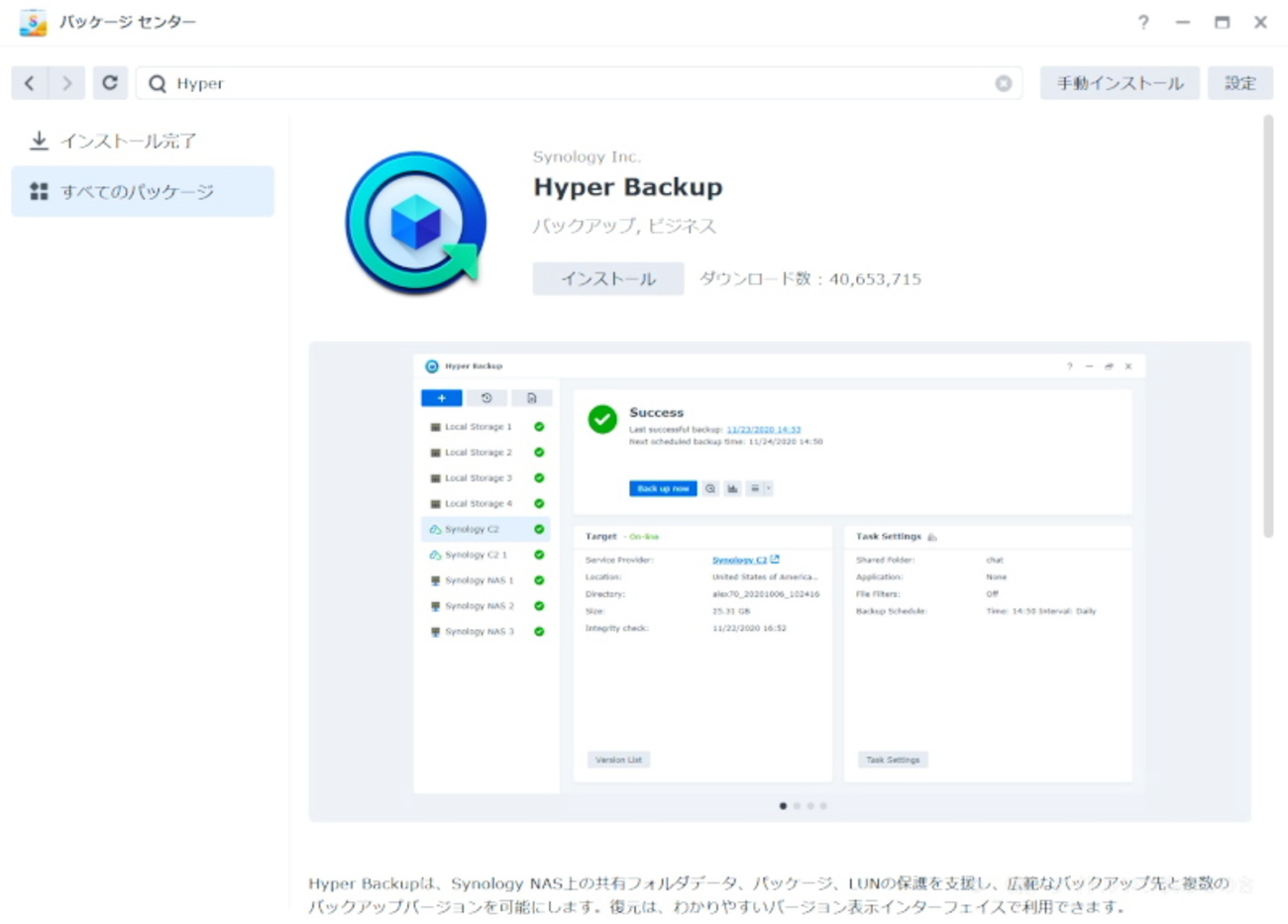The image size is (1288, 924).
Task: Show the second screenshot via carousel dot
Action: [797, 806]
